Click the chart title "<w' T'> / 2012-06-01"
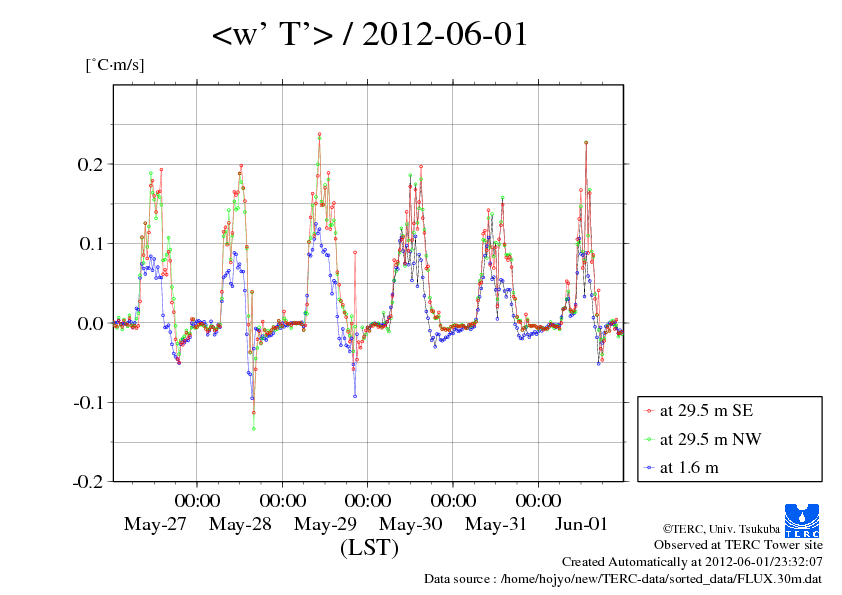 click(x=370, y=34)
